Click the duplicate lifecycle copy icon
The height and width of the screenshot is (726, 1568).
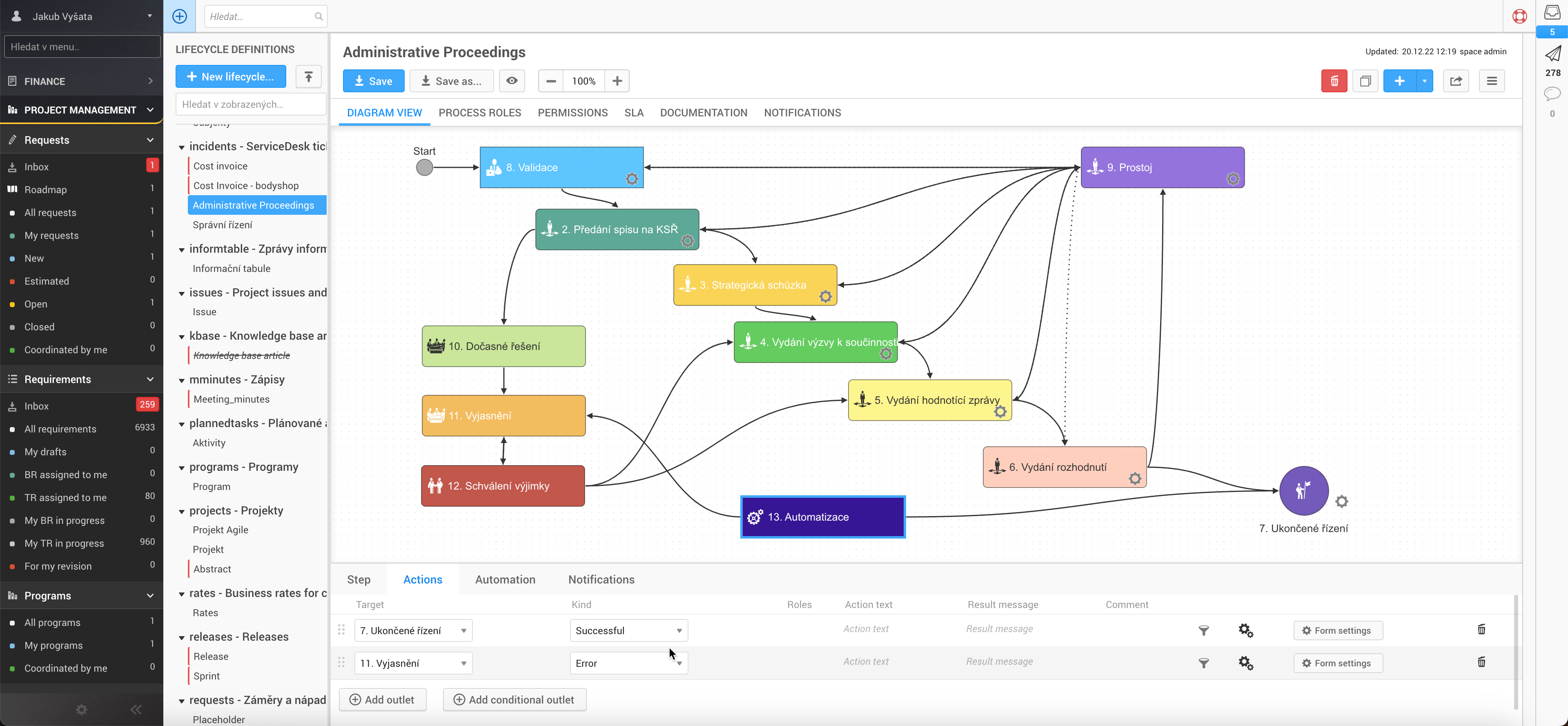1365,81
